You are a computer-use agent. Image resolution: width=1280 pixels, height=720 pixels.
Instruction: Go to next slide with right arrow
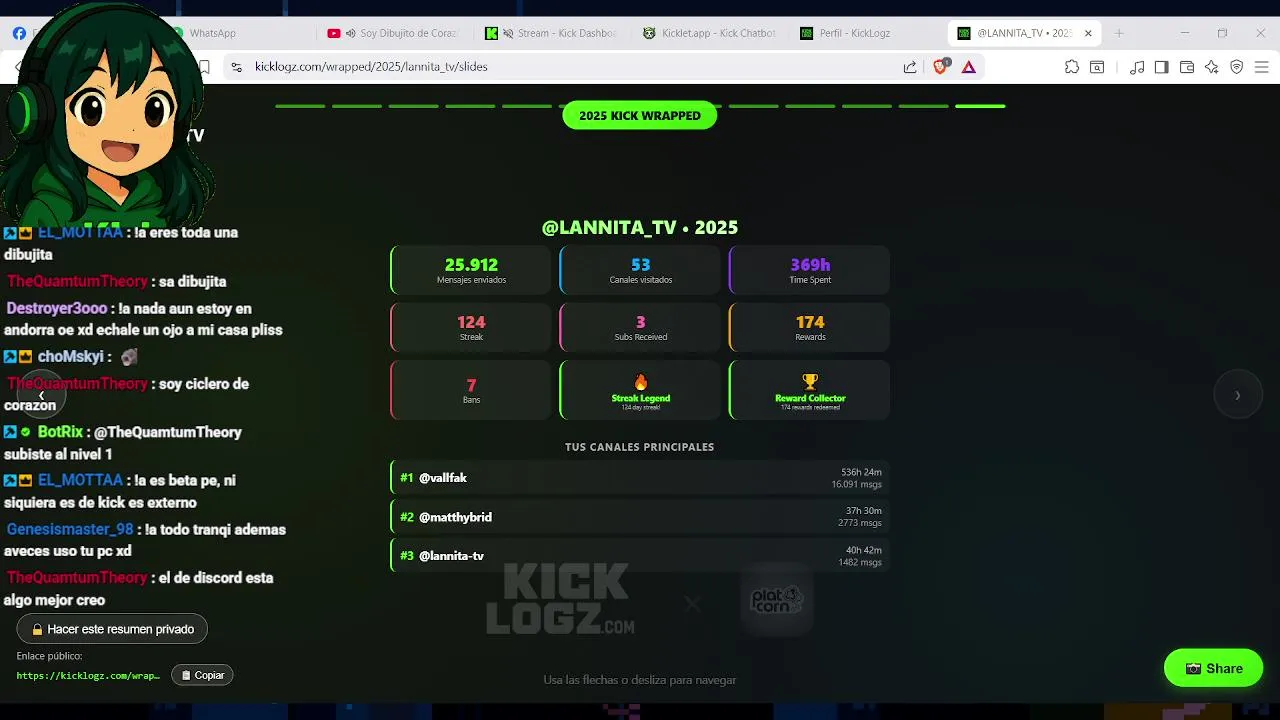pos(1238,395)
